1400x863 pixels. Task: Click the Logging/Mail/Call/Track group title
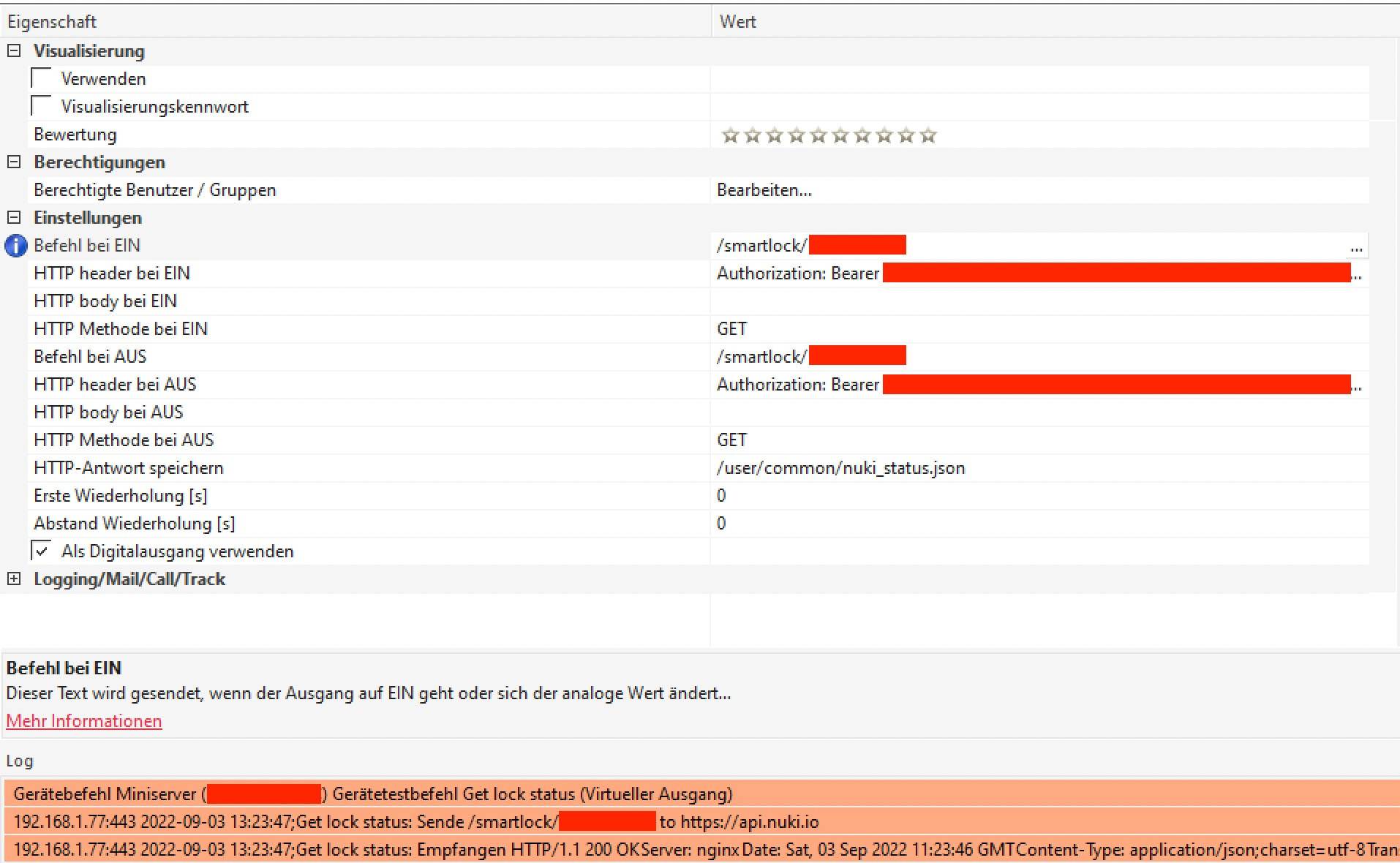pos(129,579)
